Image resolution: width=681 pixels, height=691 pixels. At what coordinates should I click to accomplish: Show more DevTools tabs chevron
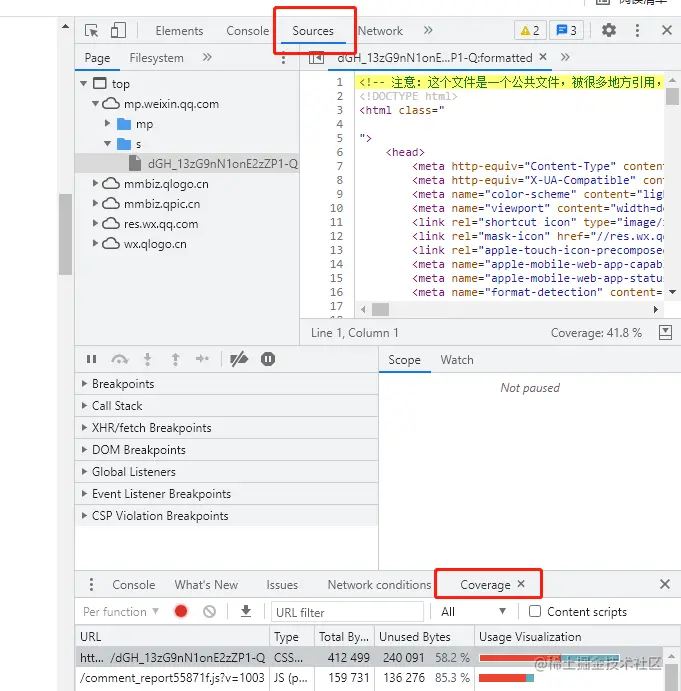[428, 30]
